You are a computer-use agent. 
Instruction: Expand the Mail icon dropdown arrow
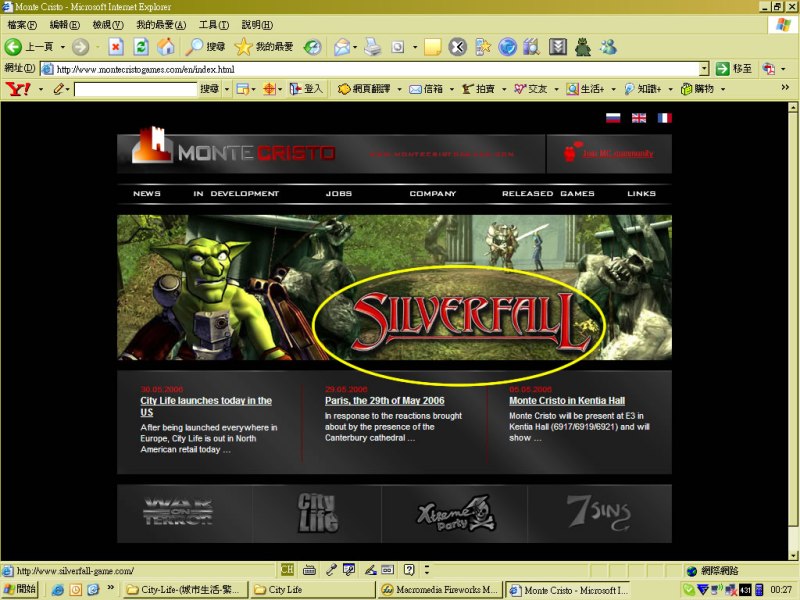coord(355,47)
